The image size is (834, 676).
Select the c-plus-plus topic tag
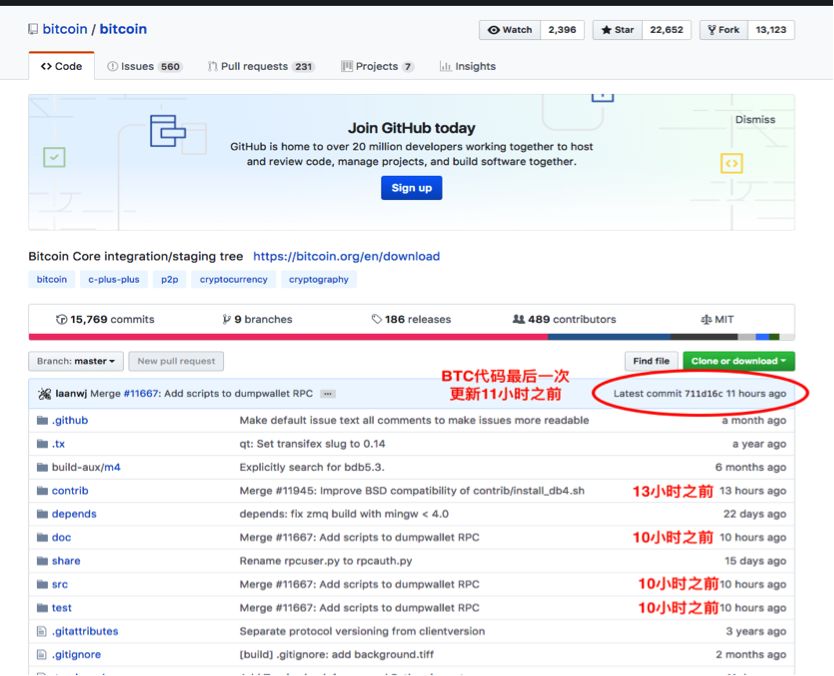(x=114, y=279)
